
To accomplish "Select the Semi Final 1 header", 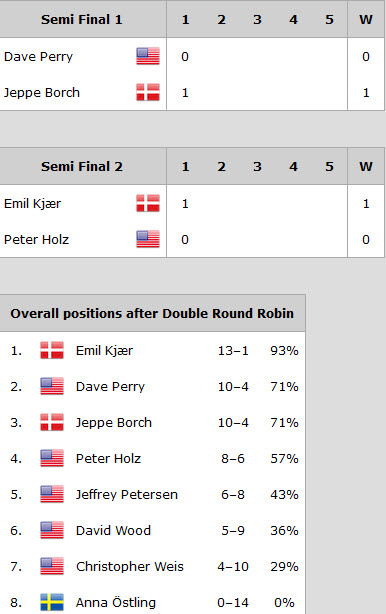I will 82,20.
